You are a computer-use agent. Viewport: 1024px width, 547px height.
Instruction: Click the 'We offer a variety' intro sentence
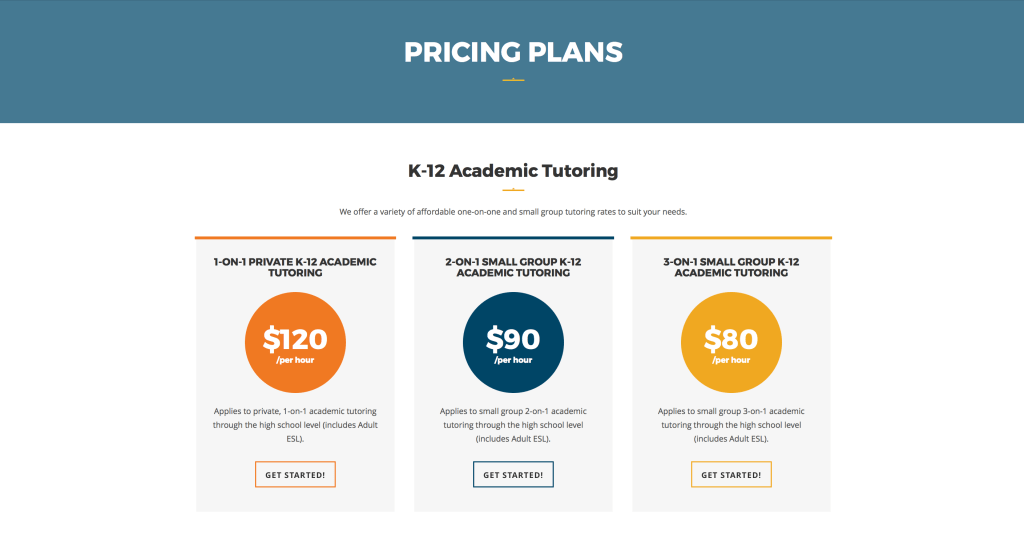513,212
